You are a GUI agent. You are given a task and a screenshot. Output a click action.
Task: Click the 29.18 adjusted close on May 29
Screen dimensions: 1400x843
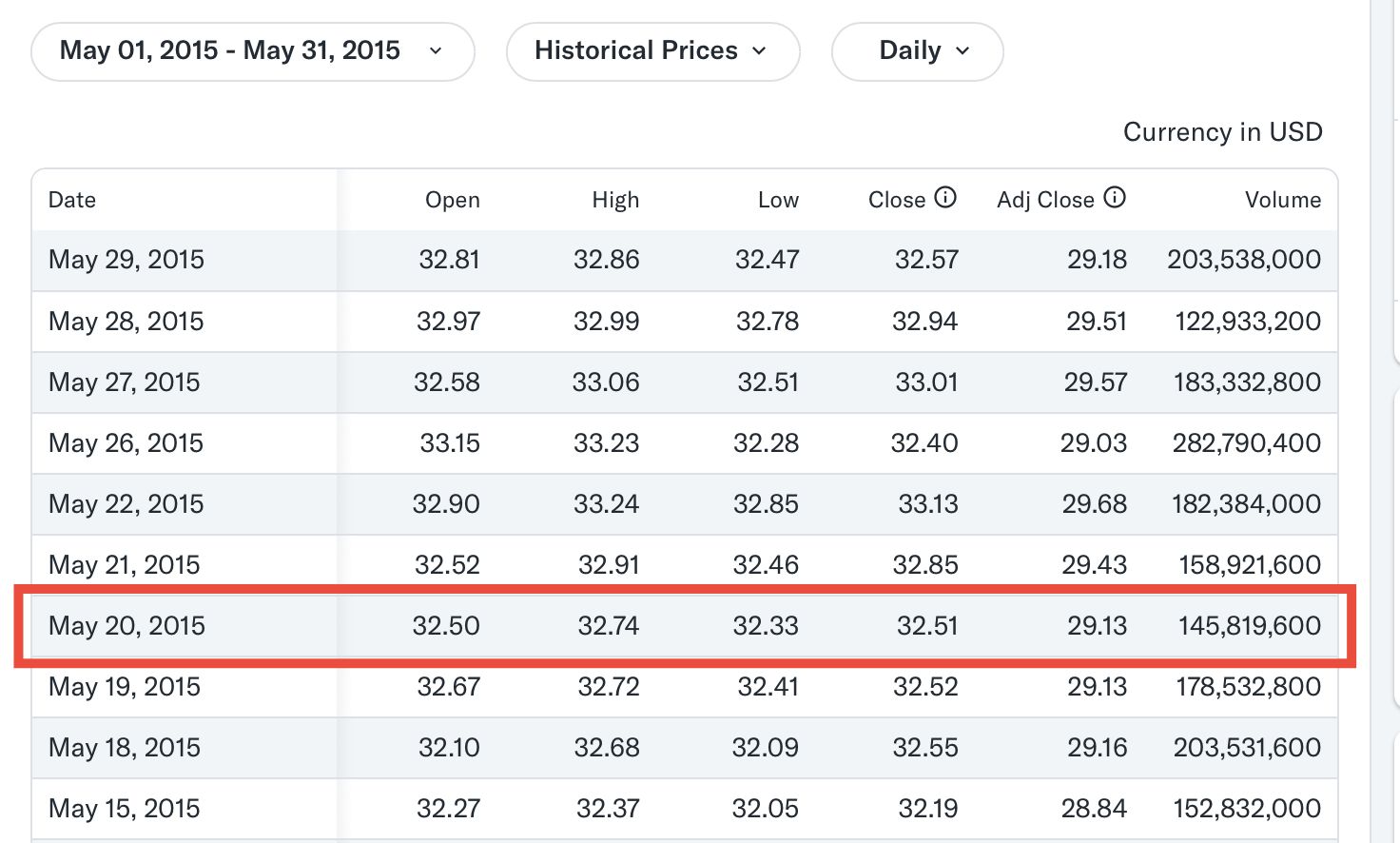pos(1097,260)
